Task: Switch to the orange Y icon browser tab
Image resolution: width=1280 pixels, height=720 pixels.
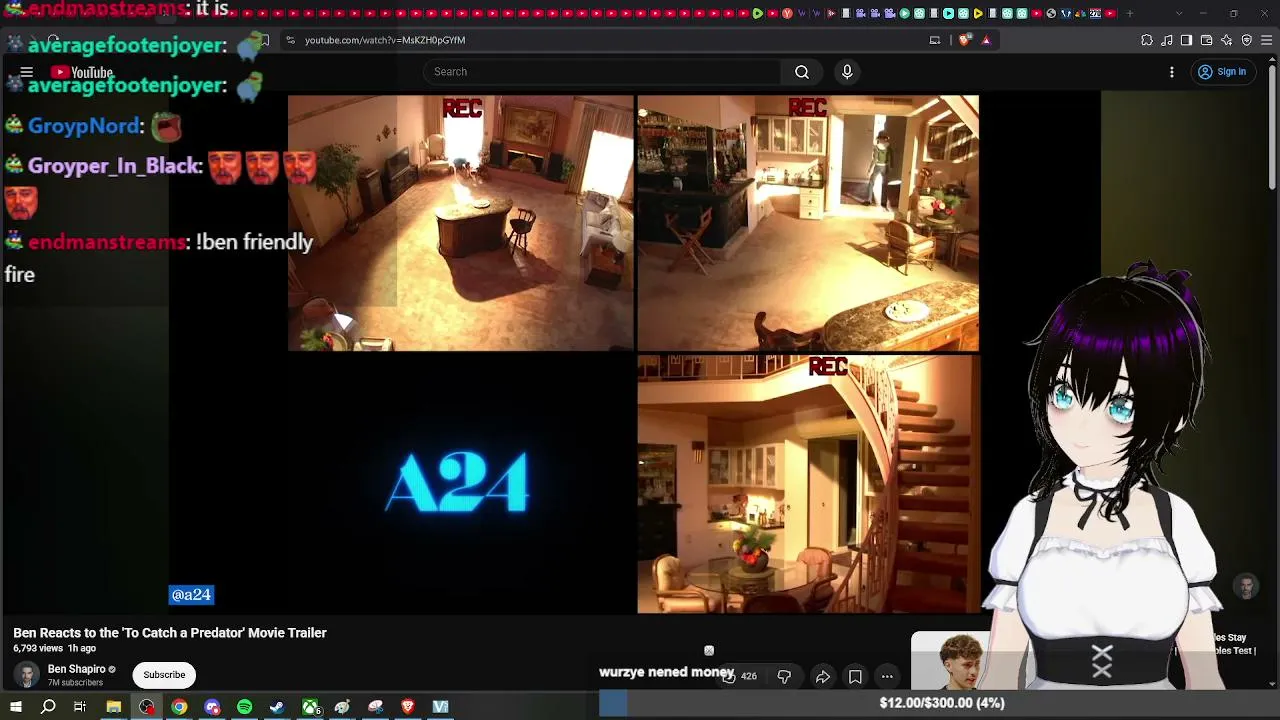Action: click(788, 13)
